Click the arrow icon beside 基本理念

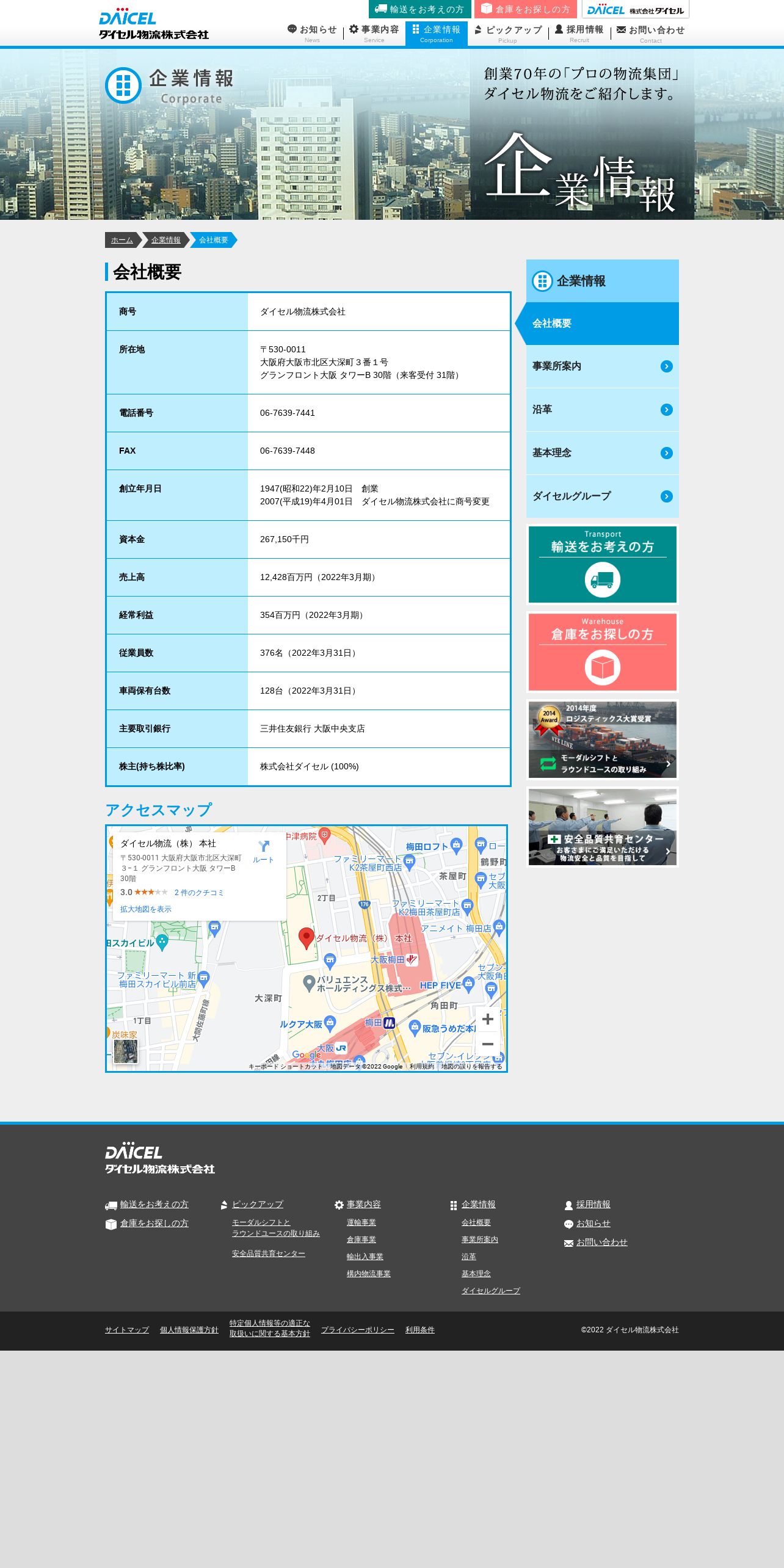pyautogui.click(x=667, y=453)
